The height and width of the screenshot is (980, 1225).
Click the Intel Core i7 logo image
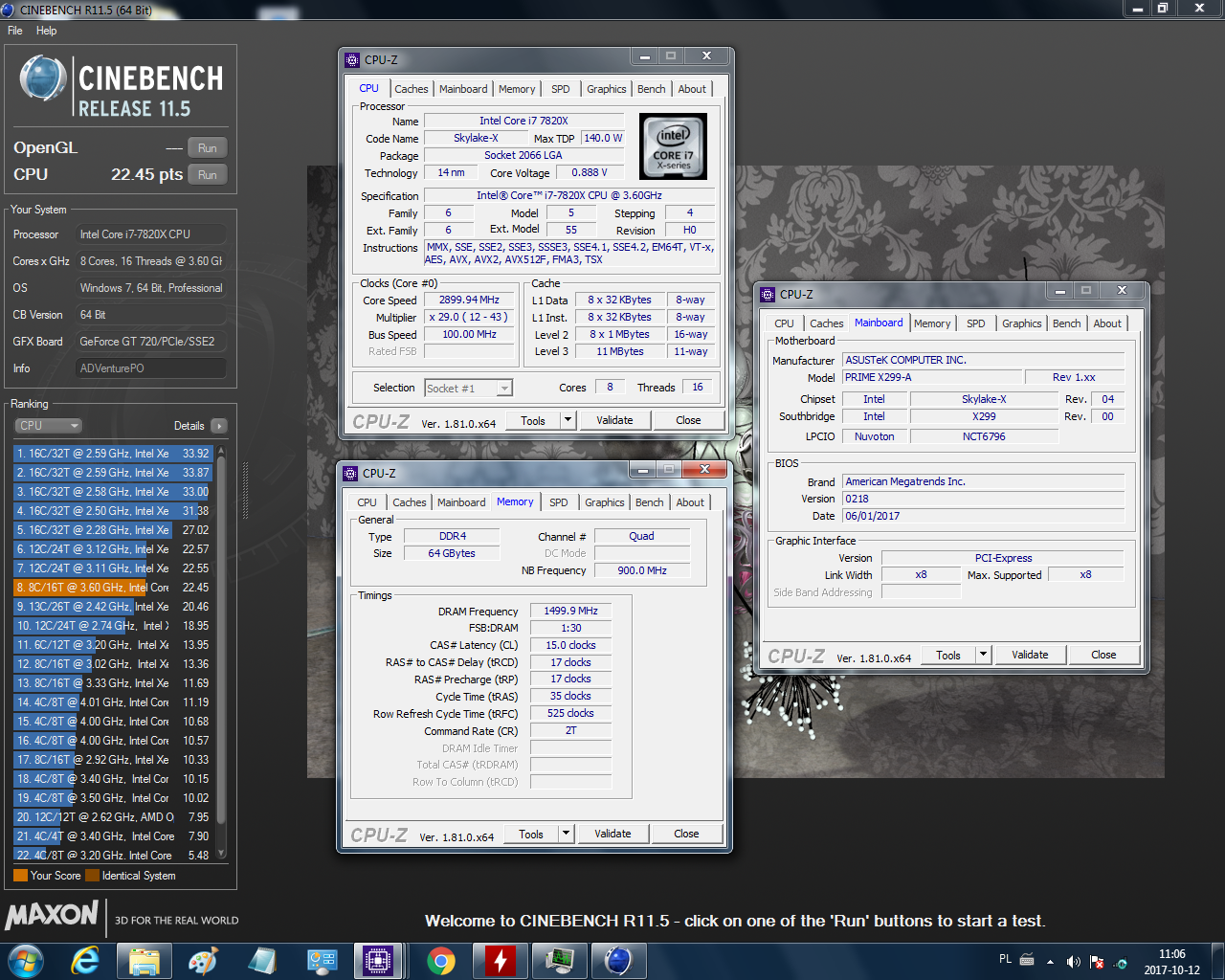click(673, 146)
